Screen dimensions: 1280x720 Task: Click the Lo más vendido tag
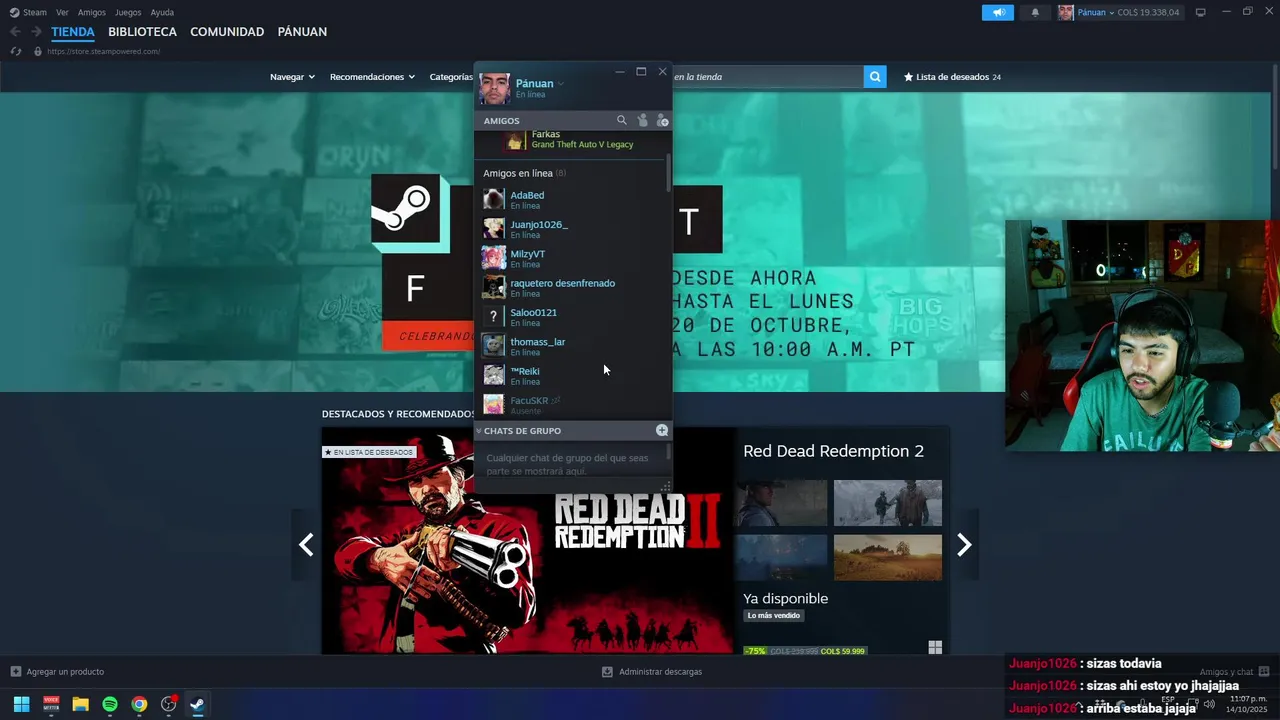pyautogui.click(x=774, y=615)
